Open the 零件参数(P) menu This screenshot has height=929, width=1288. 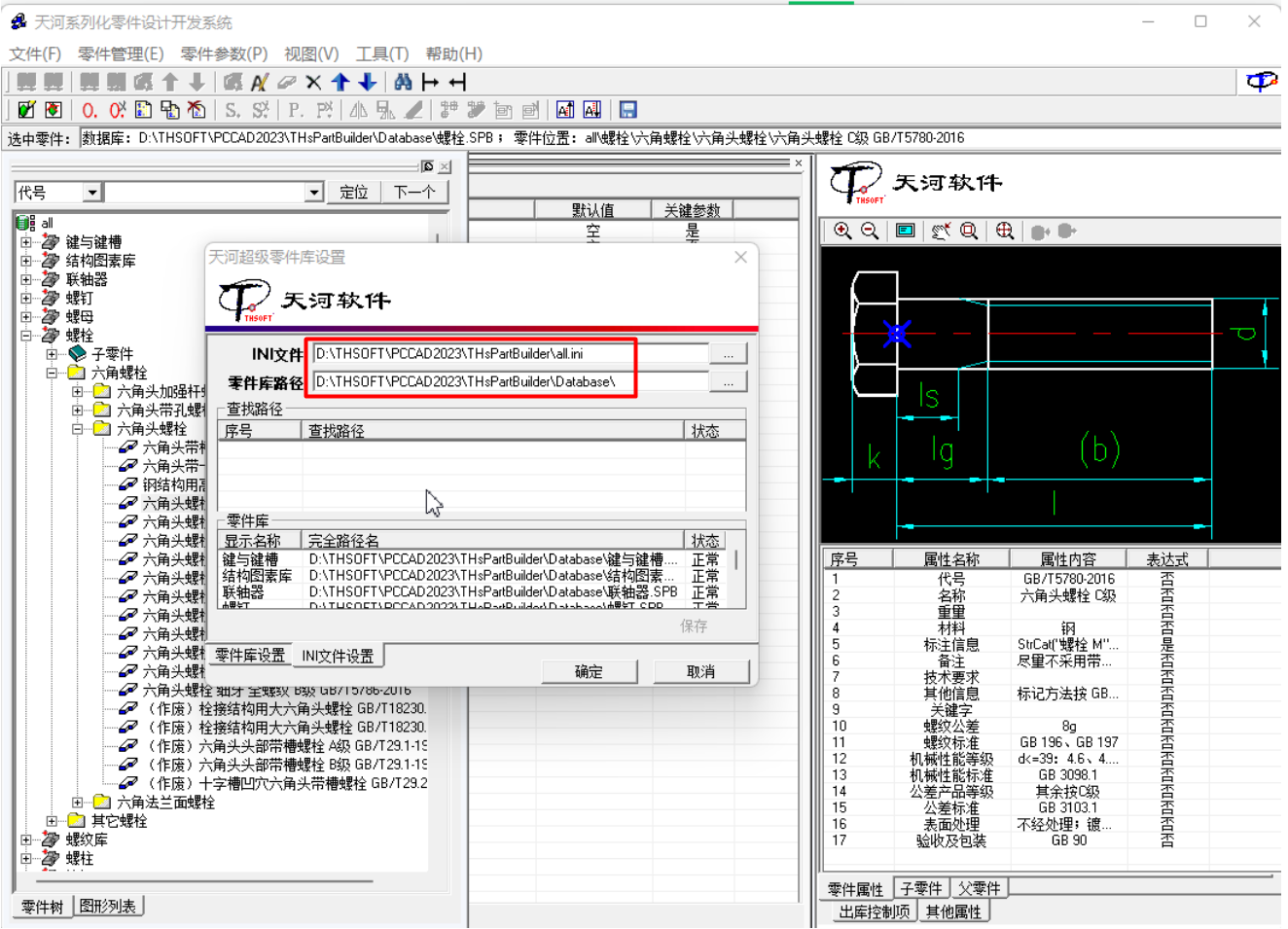click(224, 54)
